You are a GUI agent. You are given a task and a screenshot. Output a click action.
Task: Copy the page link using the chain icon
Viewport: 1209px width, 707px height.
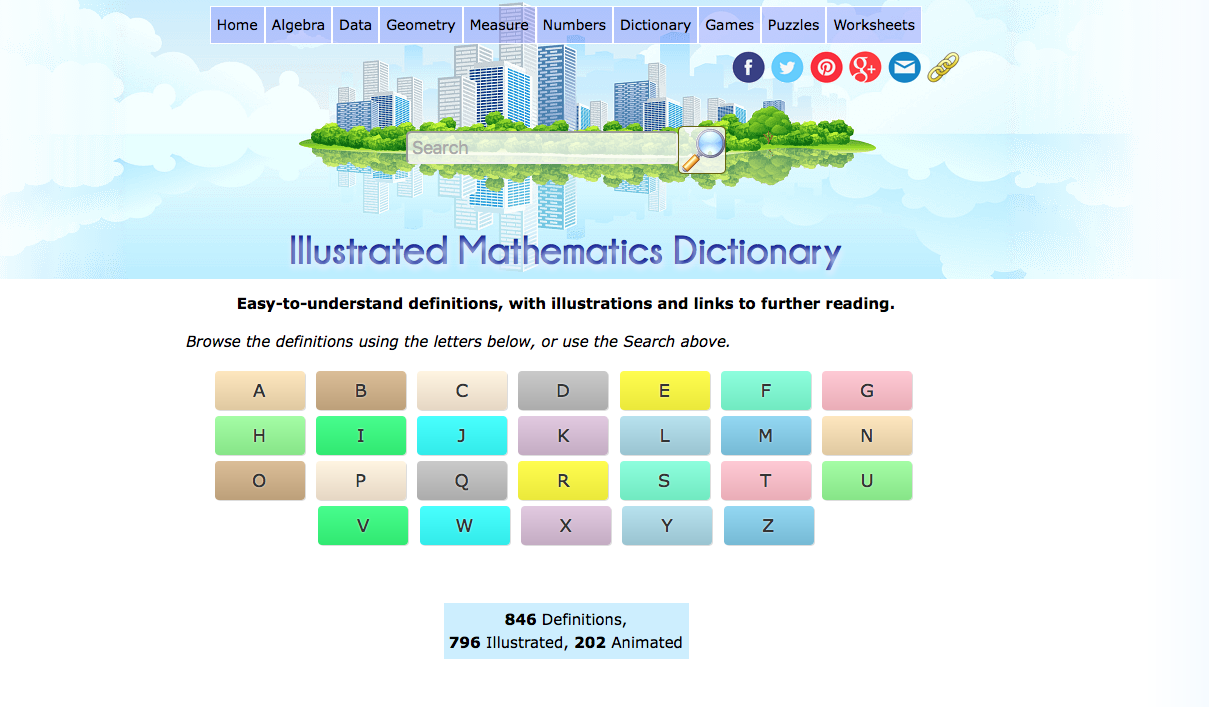coord(941,67)
